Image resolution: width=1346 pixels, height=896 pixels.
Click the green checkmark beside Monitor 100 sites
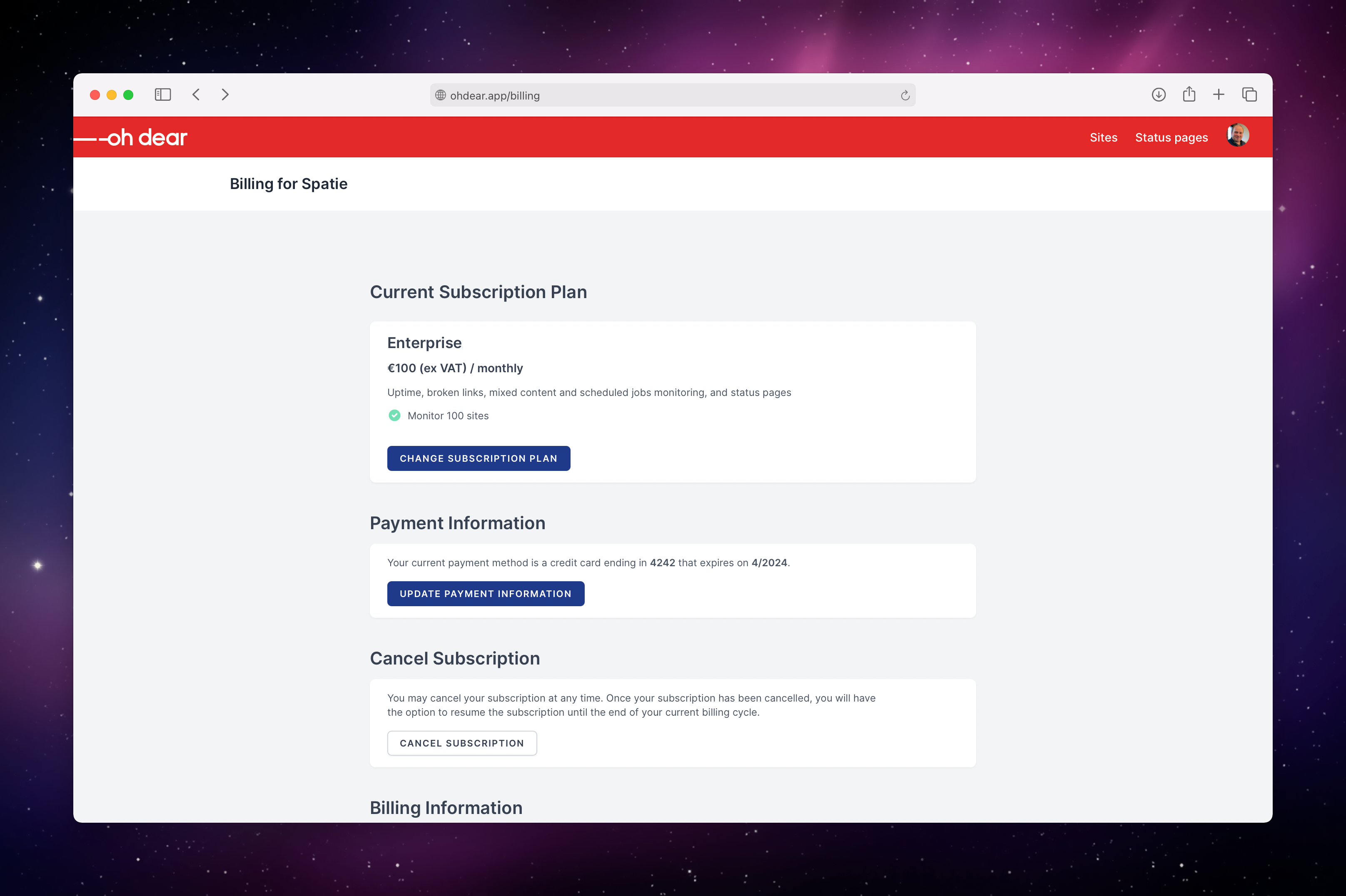394,416
